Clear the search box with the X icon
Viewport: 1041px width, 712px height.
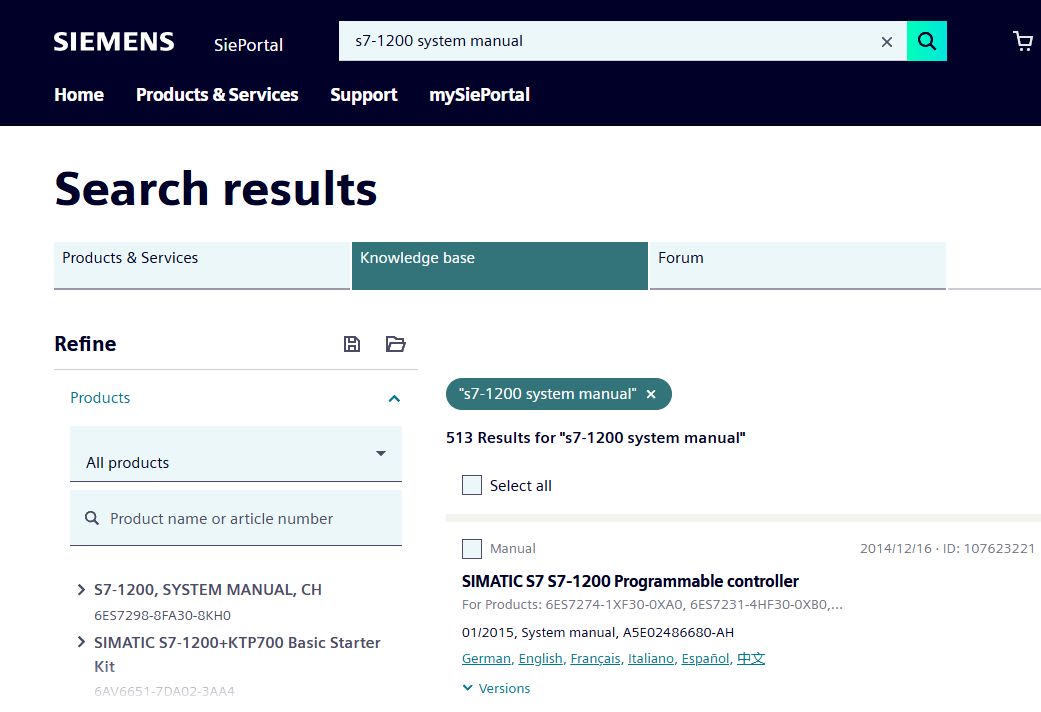(886, 42)
